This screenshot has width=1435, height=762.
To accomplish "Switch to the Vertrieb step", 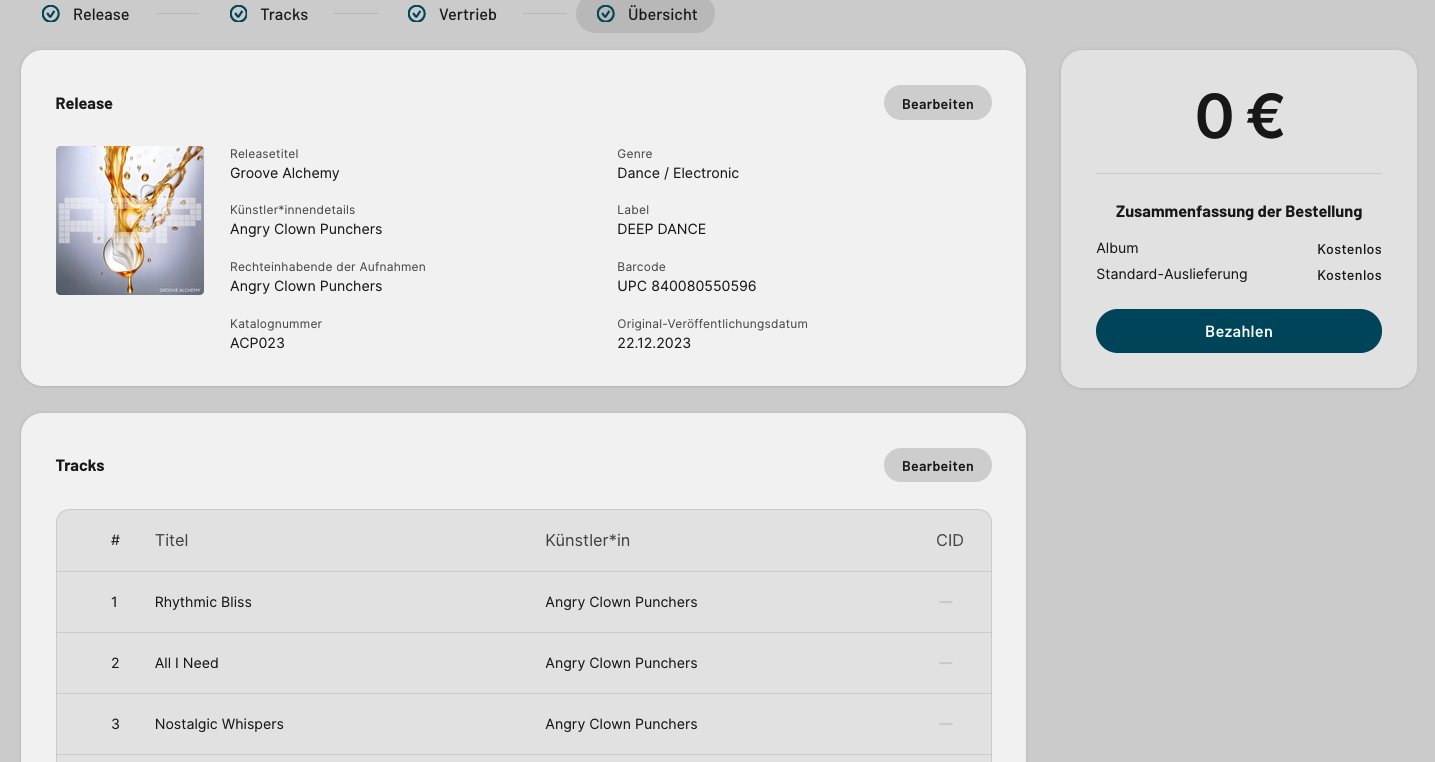I will coord(467,15).
